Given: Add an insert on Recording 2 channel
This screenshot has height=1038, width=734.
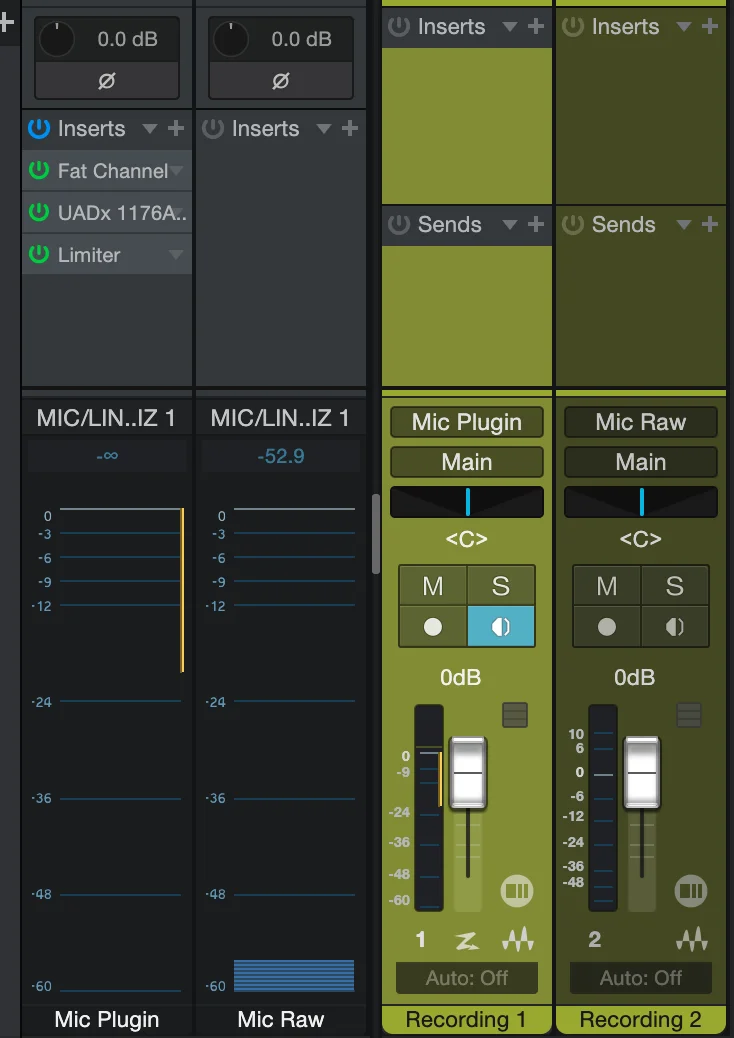Looking at the screenshot, I should click(x=710, y=26).
